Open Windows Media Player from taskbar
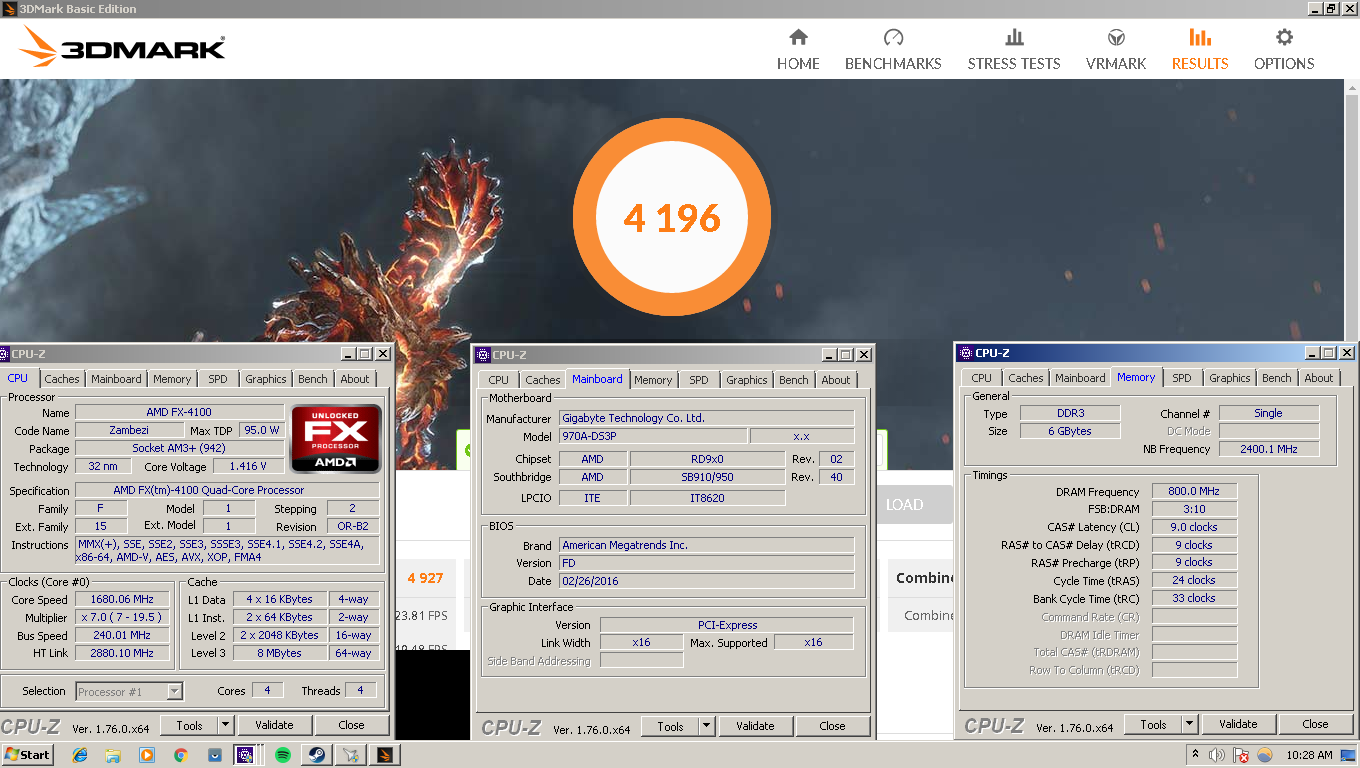 (147, 755)
